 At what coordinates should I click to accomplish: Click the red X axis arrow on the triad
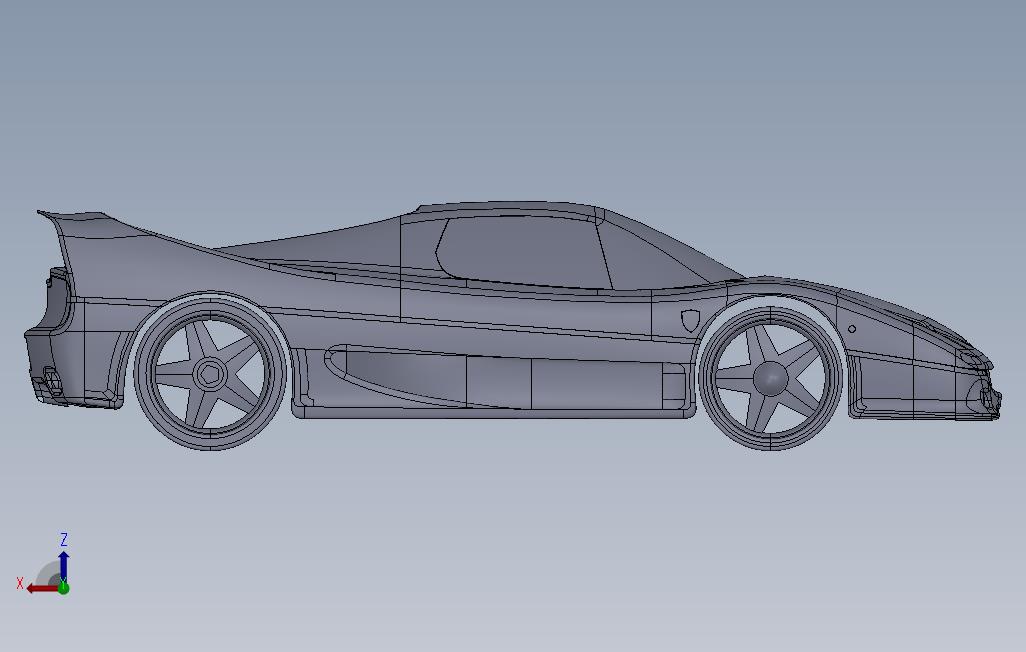(x=43, y=588)
